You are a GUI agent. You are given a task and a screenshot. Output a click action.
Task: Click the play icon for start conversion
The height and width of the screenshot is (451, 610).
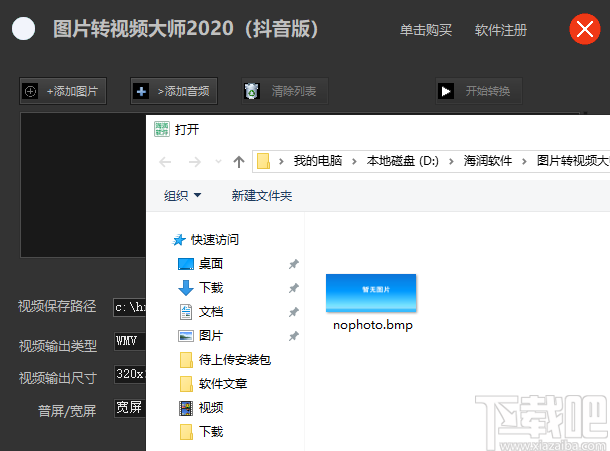click(446, 91)
